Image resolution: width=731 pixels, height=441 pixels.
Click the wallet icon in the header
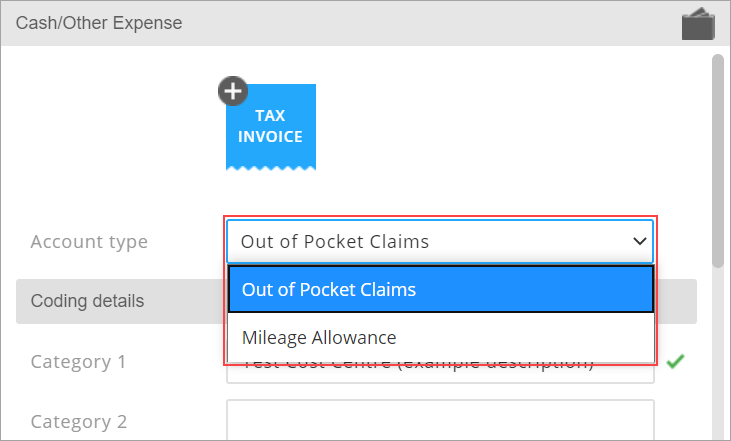pyautogui.click(x=698, y=24)
